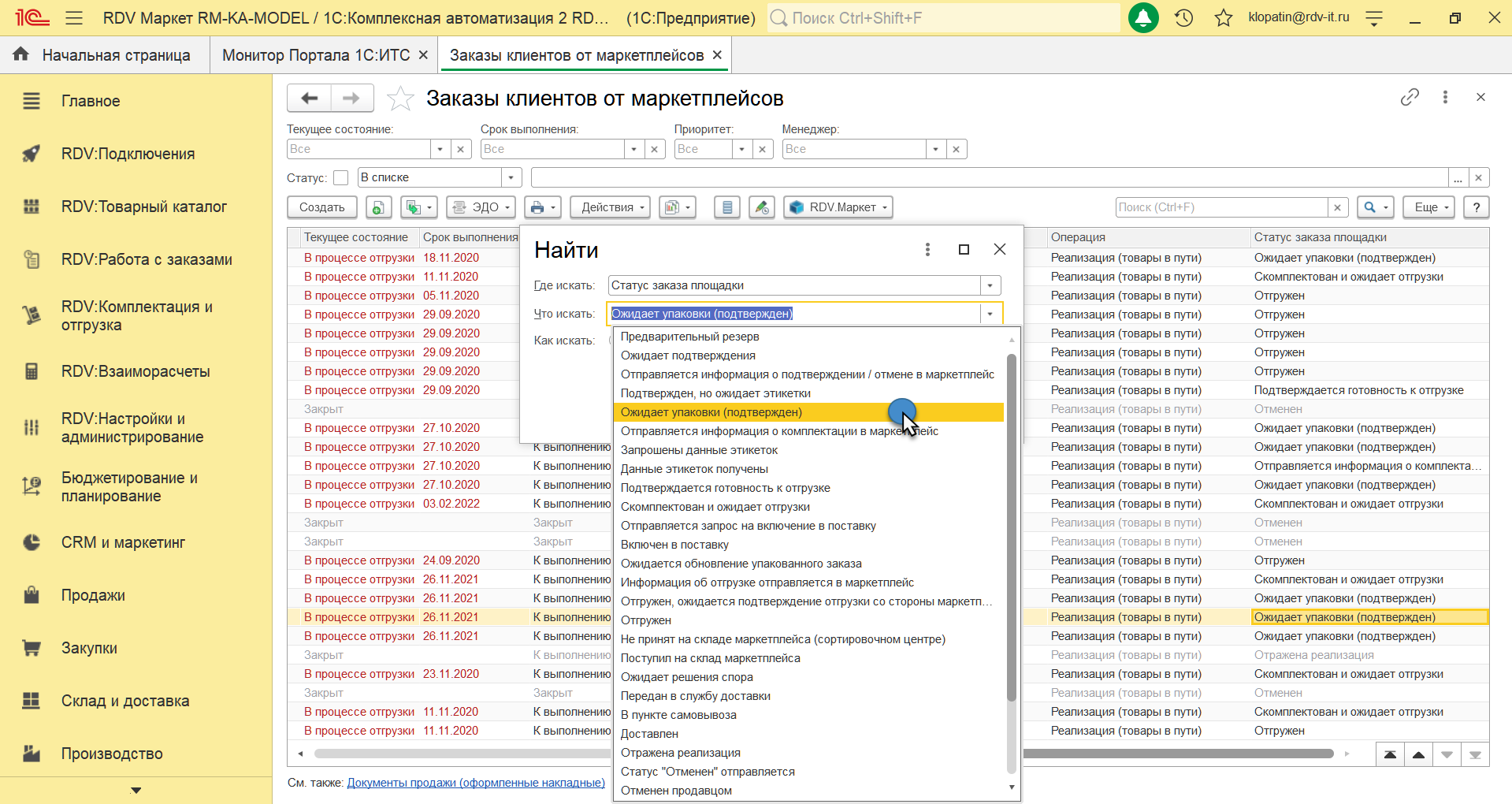Click the copy document icon next to Создать
This screenshot has width=1512, height=804.
click(378, 207)
